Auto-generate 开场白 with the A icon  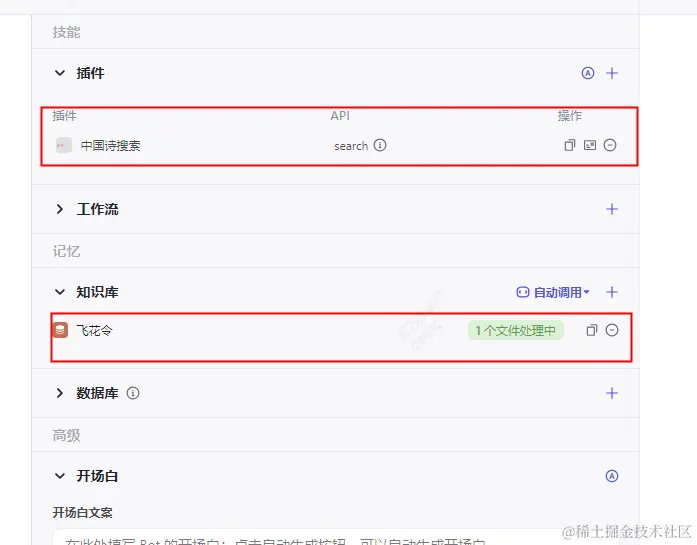(612, 476)
